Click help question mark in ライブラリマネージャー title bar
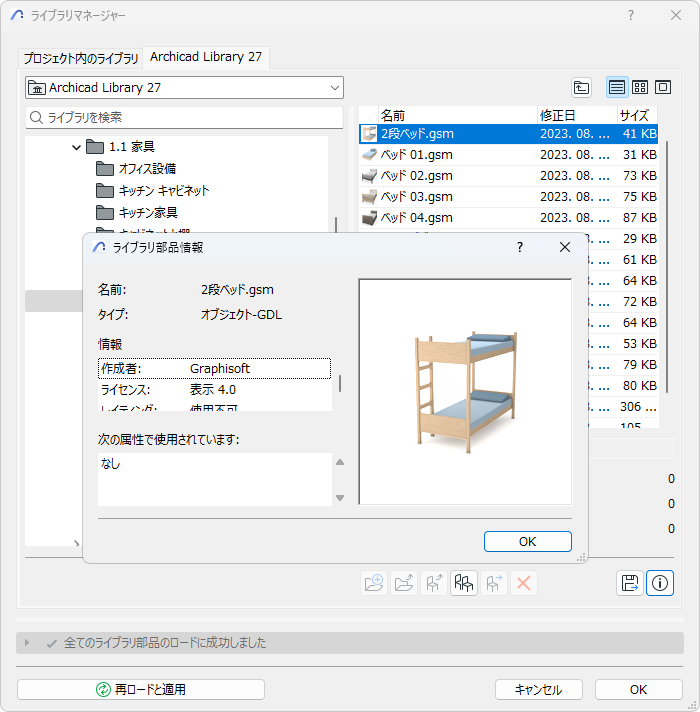Viewport: 700px width, 712px height. 631,15
